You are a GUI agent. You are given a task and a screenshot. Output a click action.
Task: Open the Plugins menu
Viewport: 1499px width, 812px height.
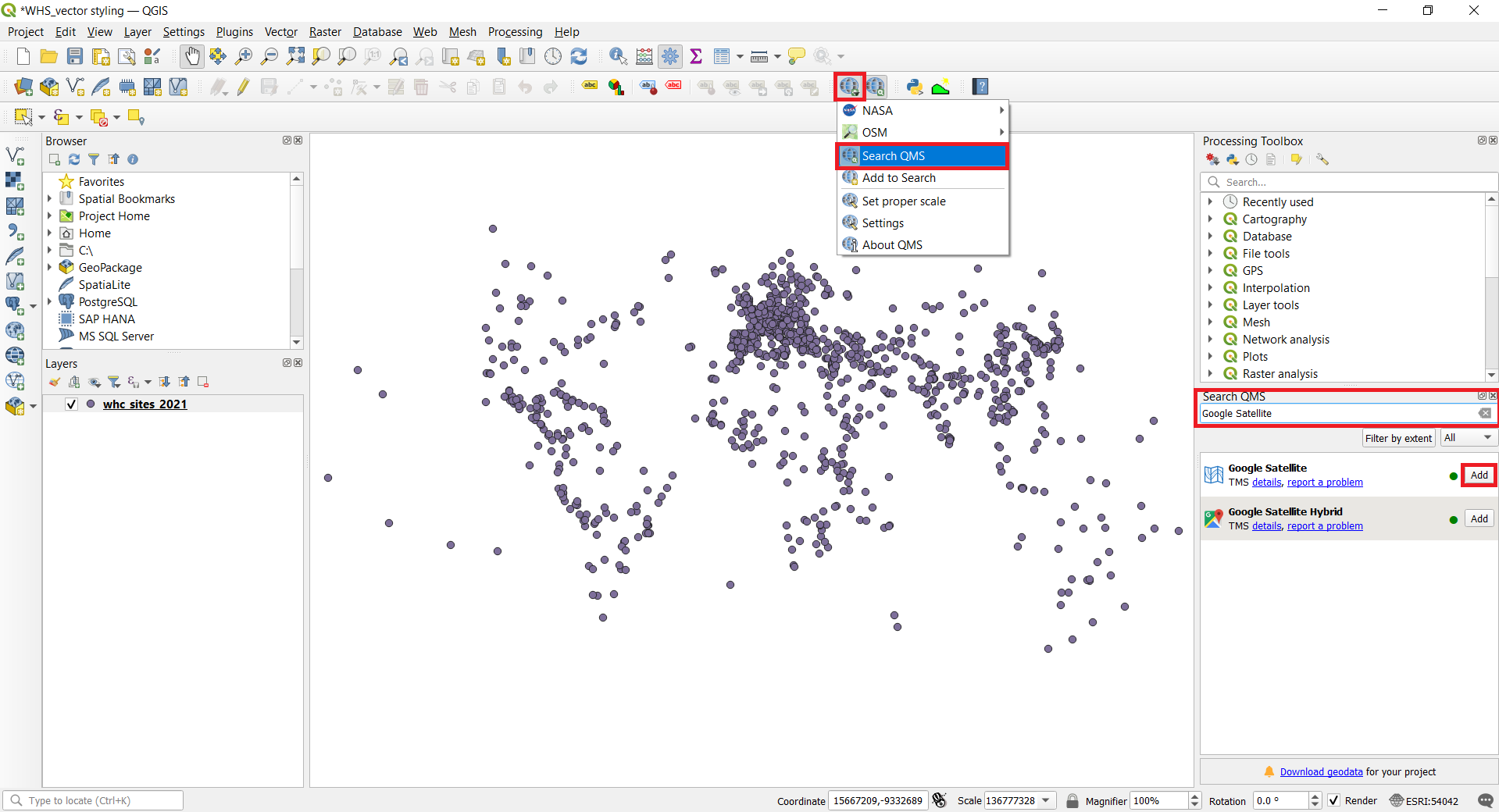point(234,32)
